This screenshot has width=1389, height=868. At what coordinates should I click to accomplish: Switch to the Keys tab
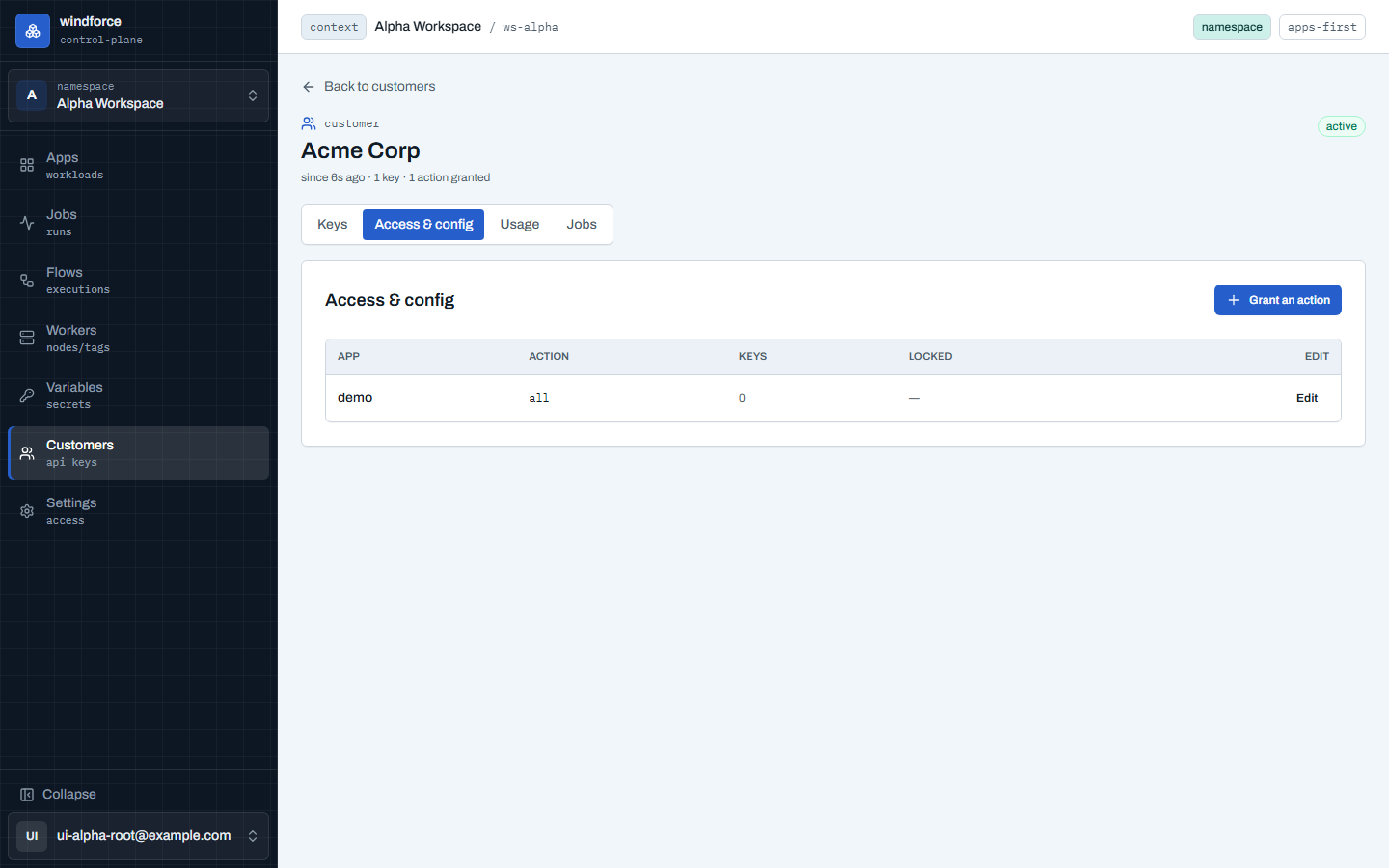(333, 225)
